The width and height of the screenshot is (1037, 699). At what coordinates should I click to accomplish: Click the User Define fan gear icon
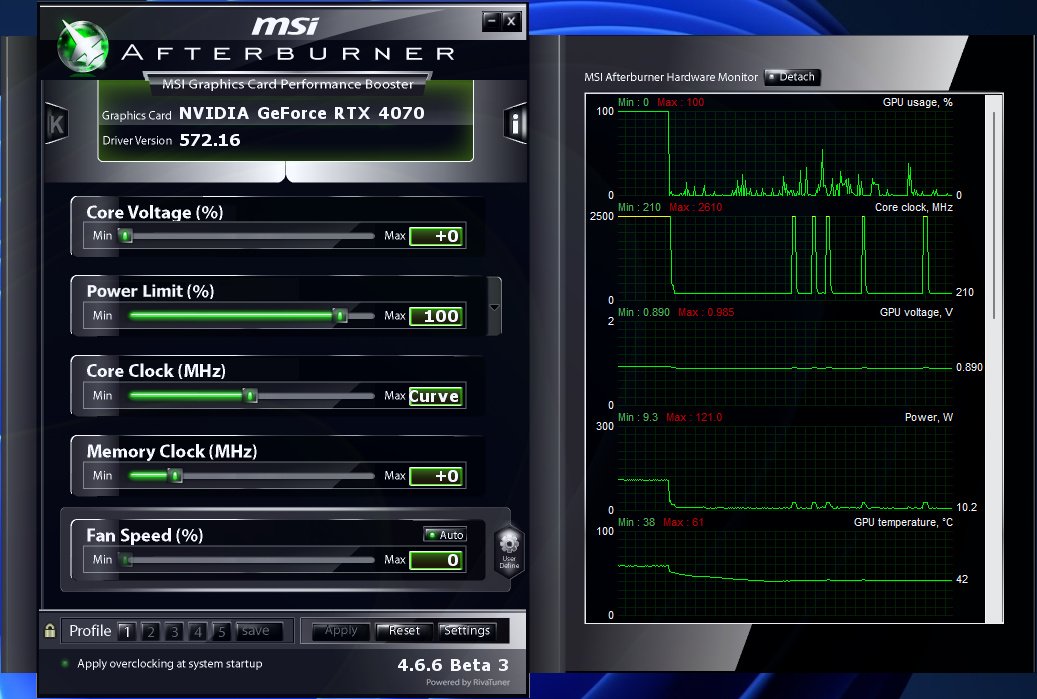click(509, 551)
